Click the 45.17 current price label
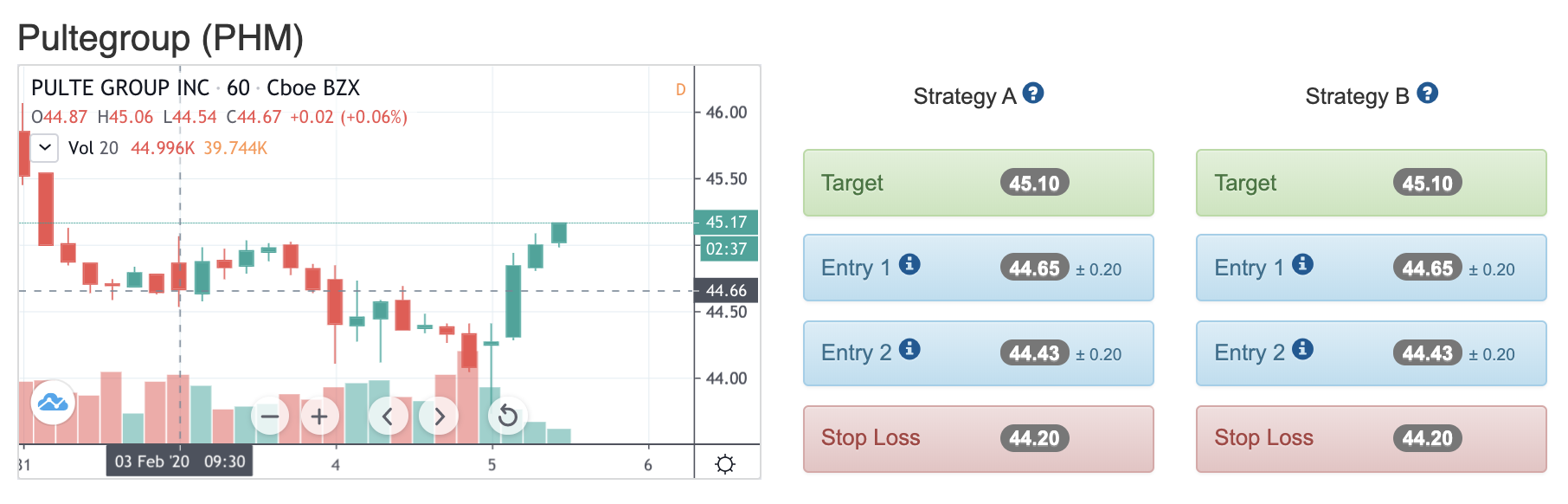The height and width of the screenshot is (504, 1568). pos(726,223)
